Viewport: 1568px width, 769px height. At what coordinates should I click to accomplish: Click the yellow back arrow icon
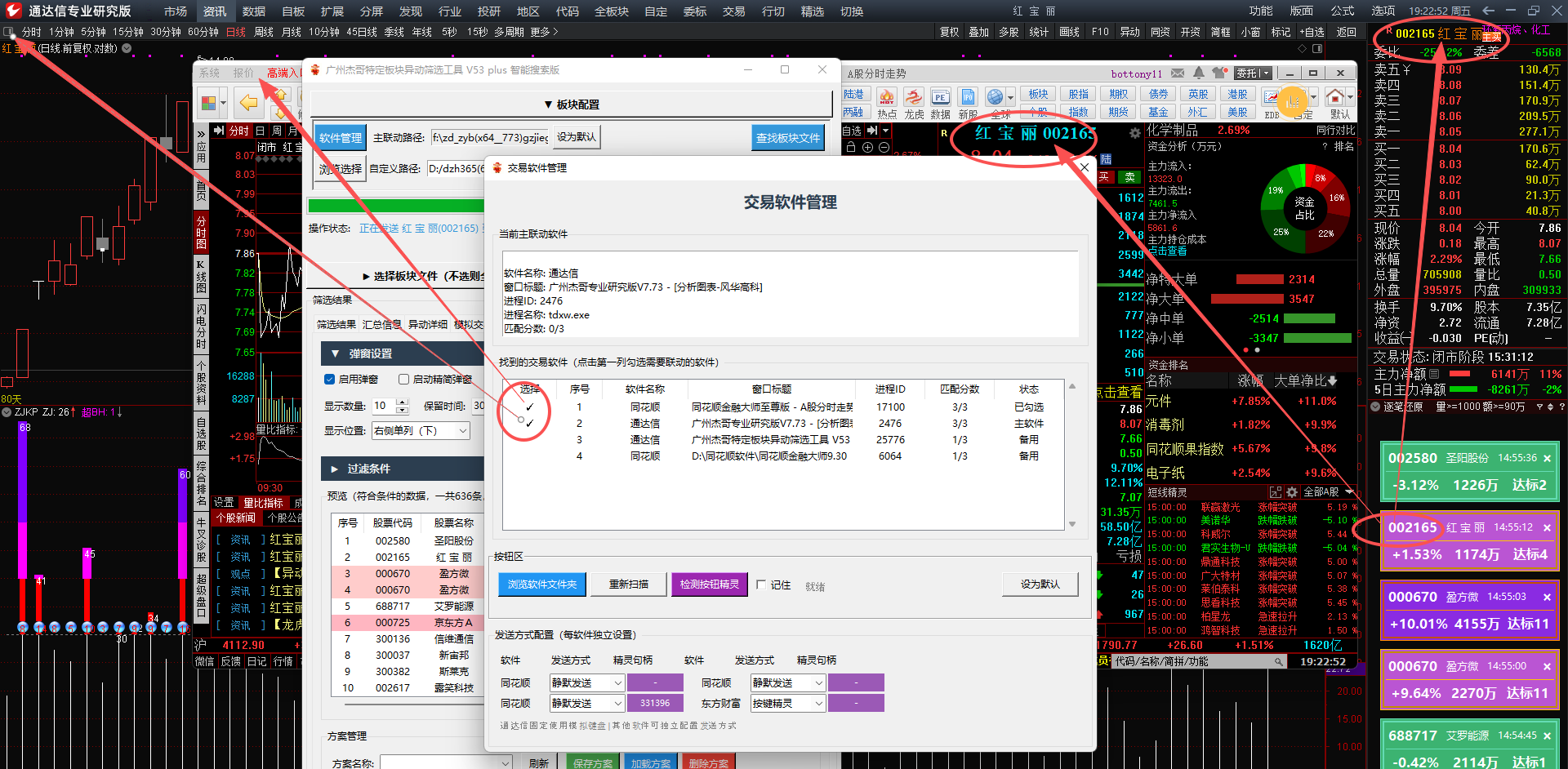tap(248, 102)
